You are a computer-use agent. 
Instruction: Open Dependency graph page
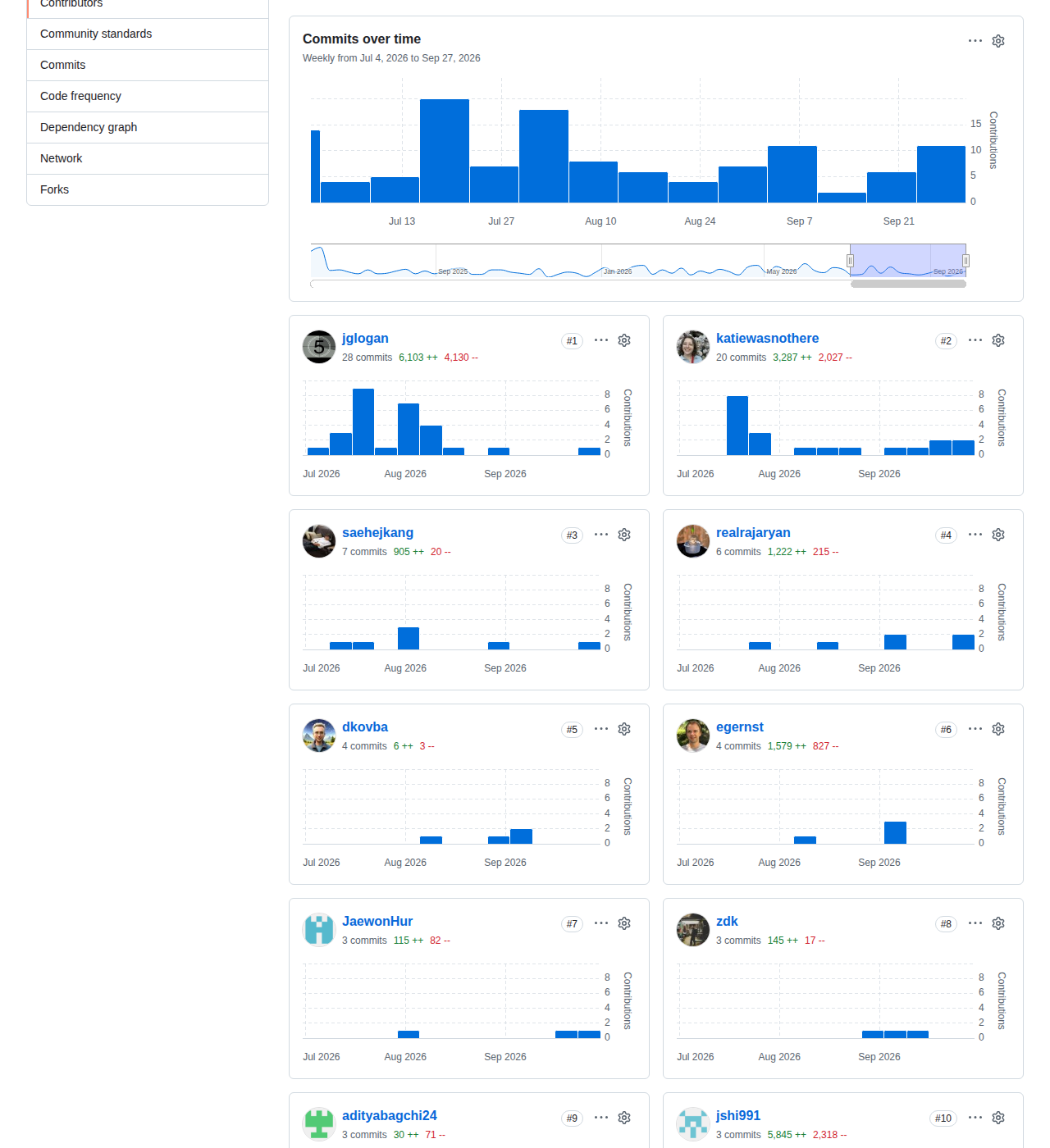click(x=148, y=127)
